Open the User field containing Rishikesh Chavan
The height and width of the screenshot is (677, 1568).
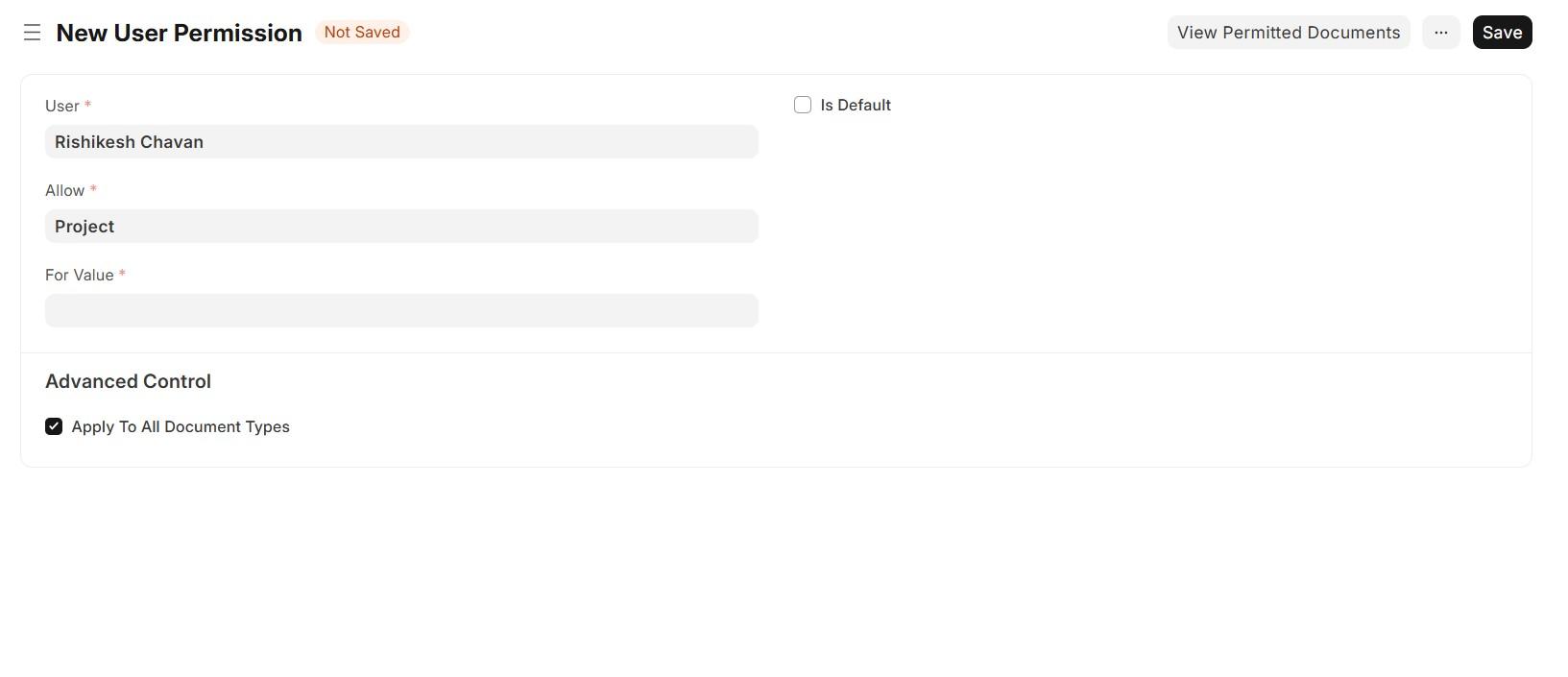401,142
